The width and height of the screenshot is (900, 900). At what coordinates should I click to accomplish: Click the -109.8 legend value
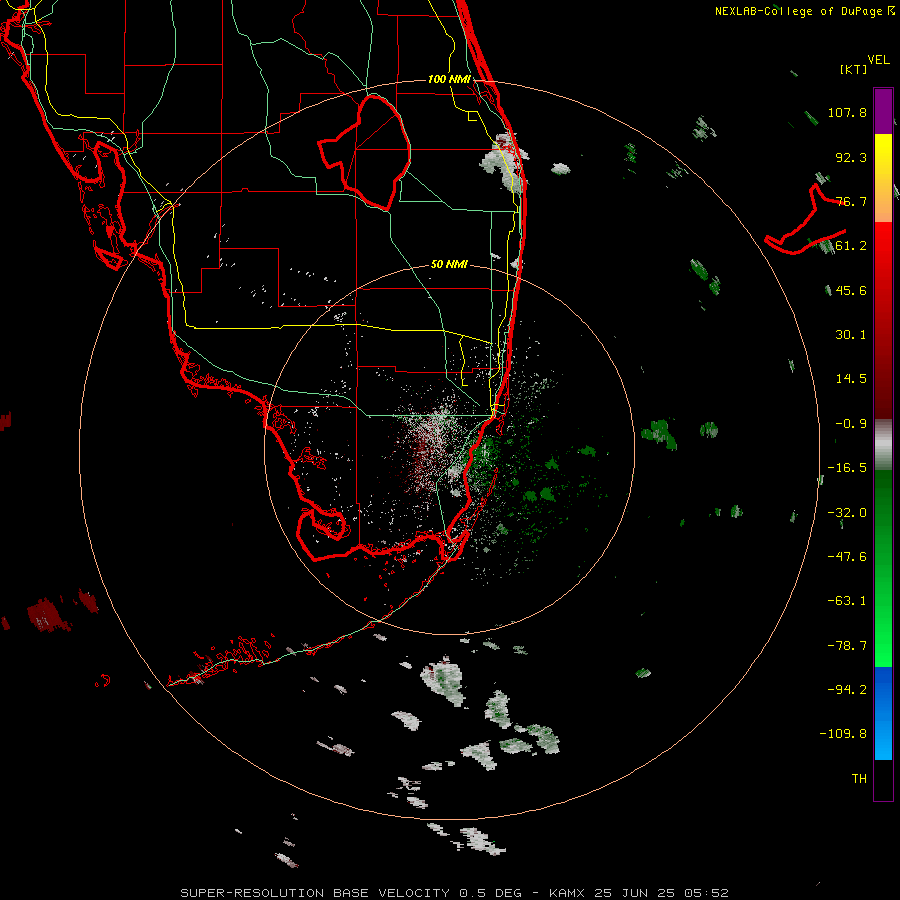(843, 734)
